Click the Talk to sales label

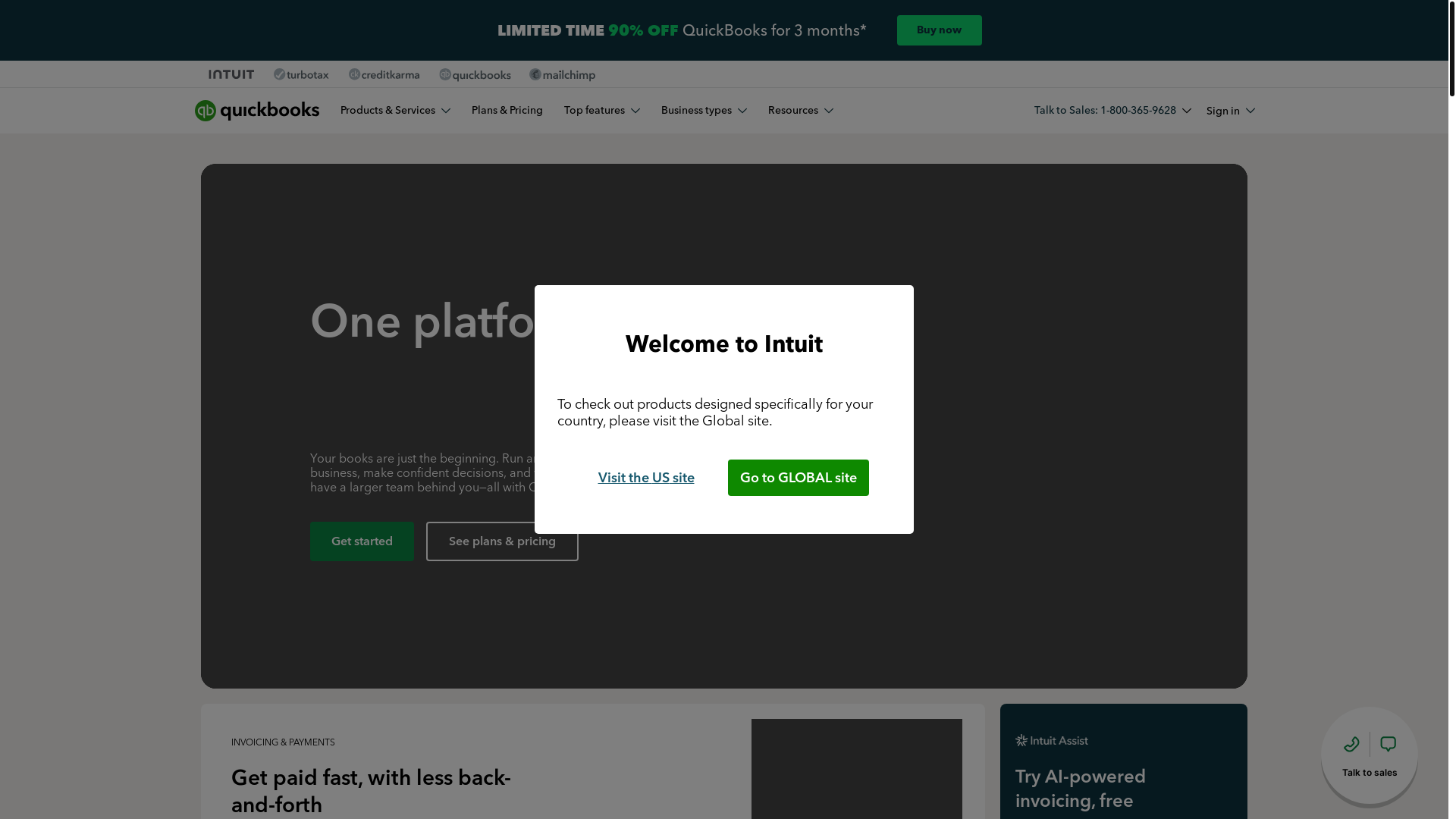[1370, 773]
